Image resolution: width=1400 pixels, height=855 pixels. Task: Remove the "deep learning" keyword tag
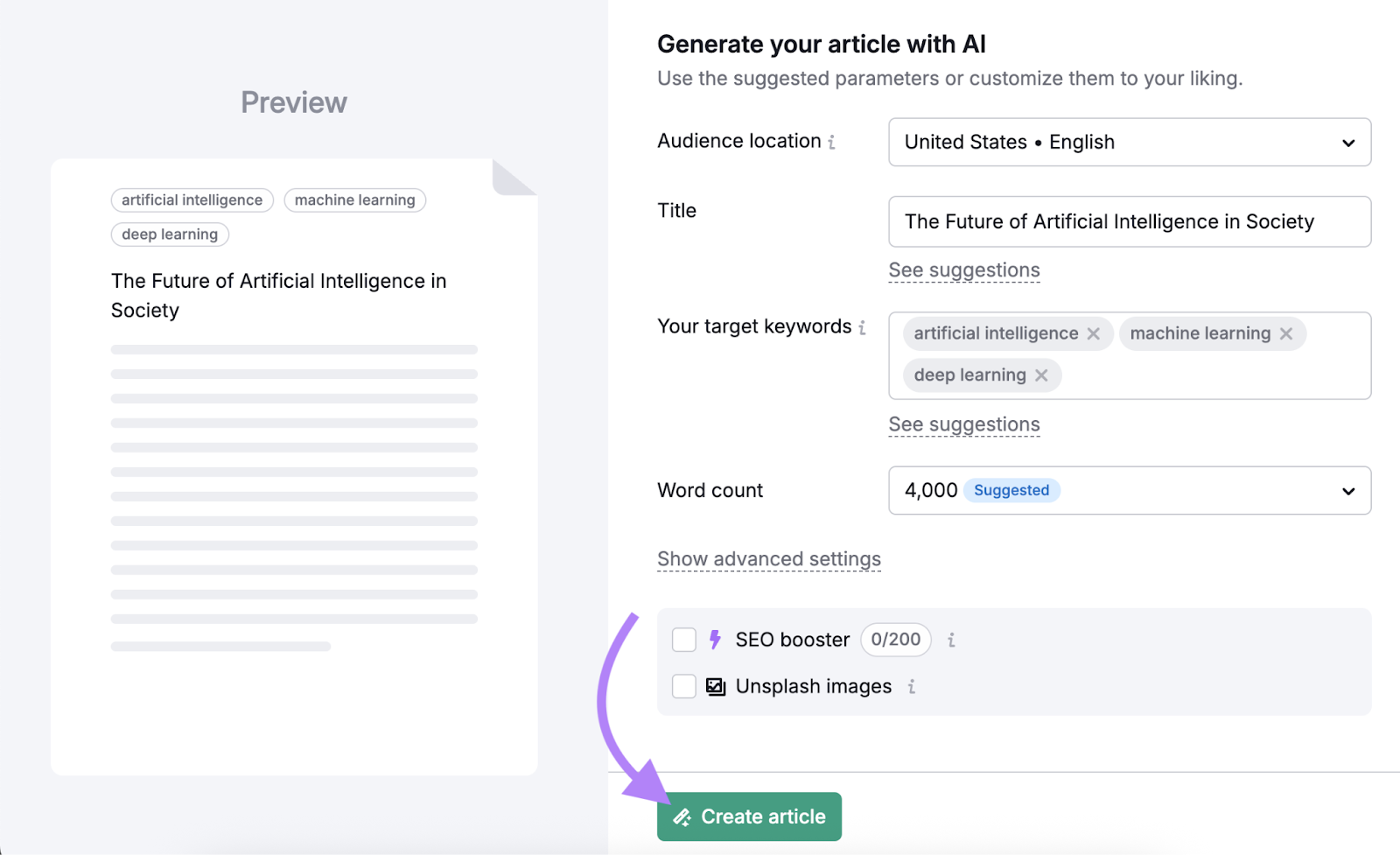(x=1041, y=375)
